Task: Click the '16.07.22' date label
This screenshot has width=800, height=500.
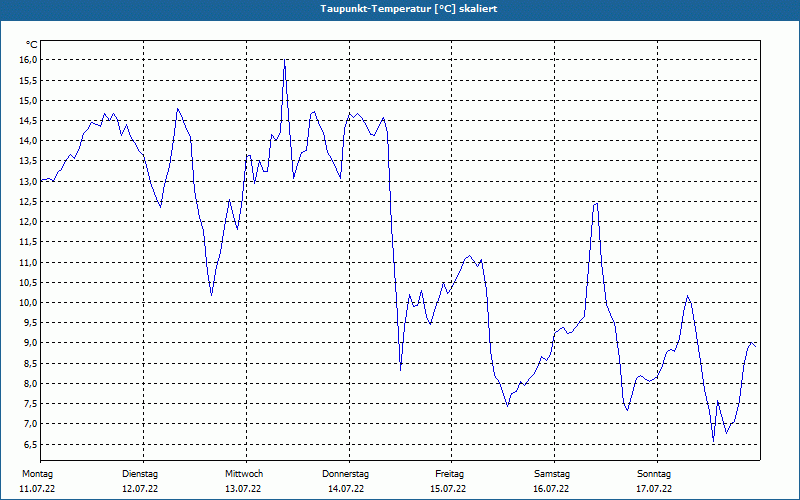Action: click(551, 489)
